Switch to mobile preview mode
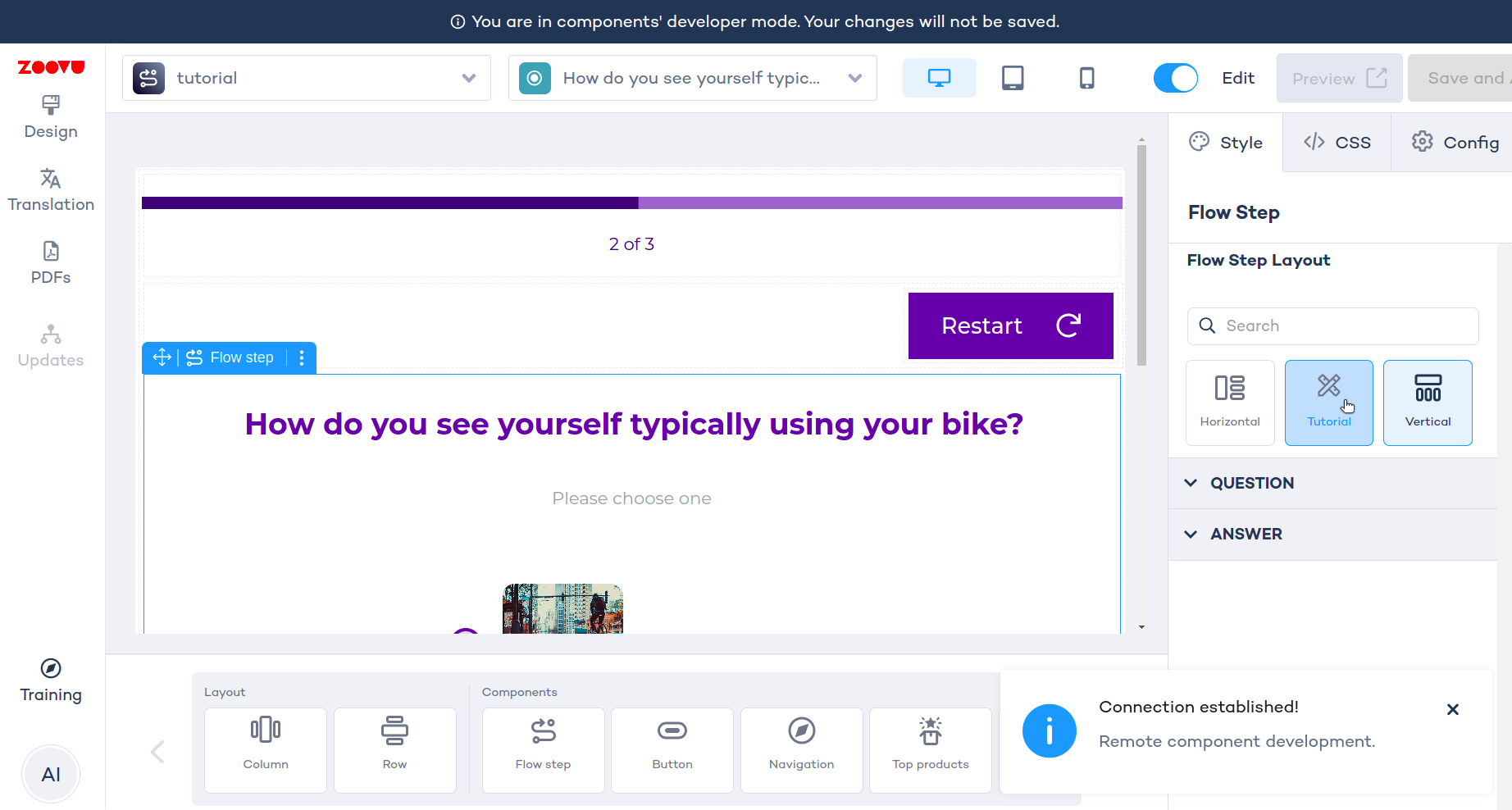The image size is (1512, 810). (x=1086, y=78)
